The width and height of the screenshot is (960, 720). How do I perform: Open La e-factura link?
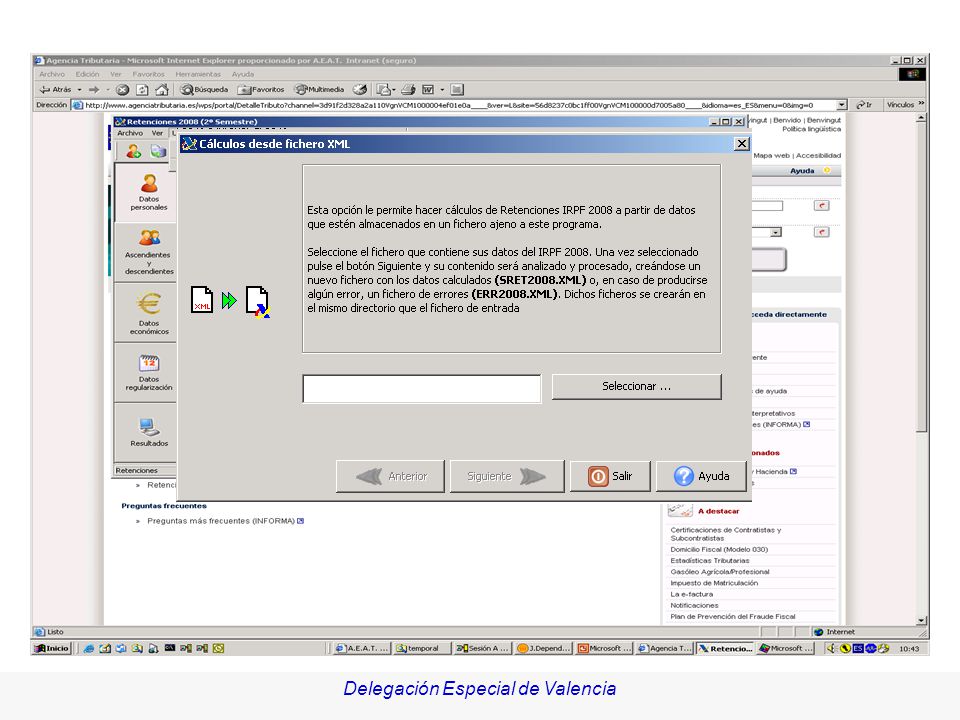click(691, 594)
